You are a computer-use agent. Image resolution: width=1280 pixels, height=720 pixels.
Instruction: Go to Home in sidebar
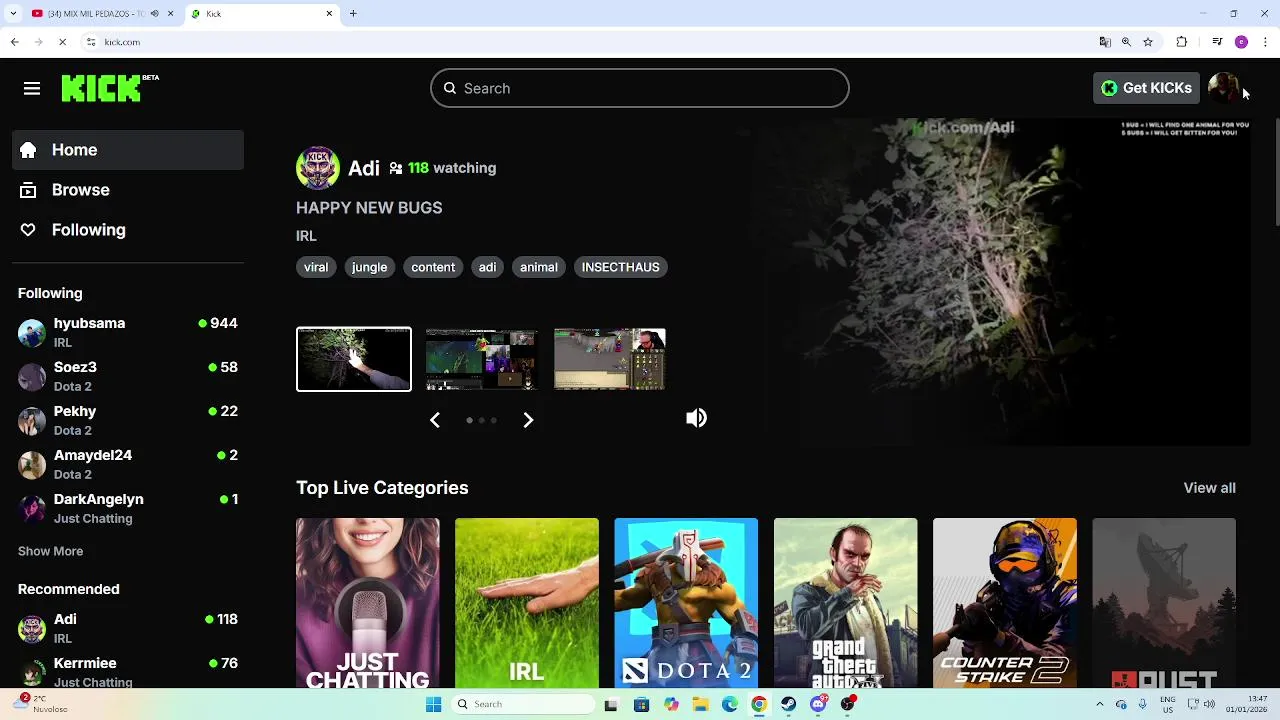(x=128, y=150)
